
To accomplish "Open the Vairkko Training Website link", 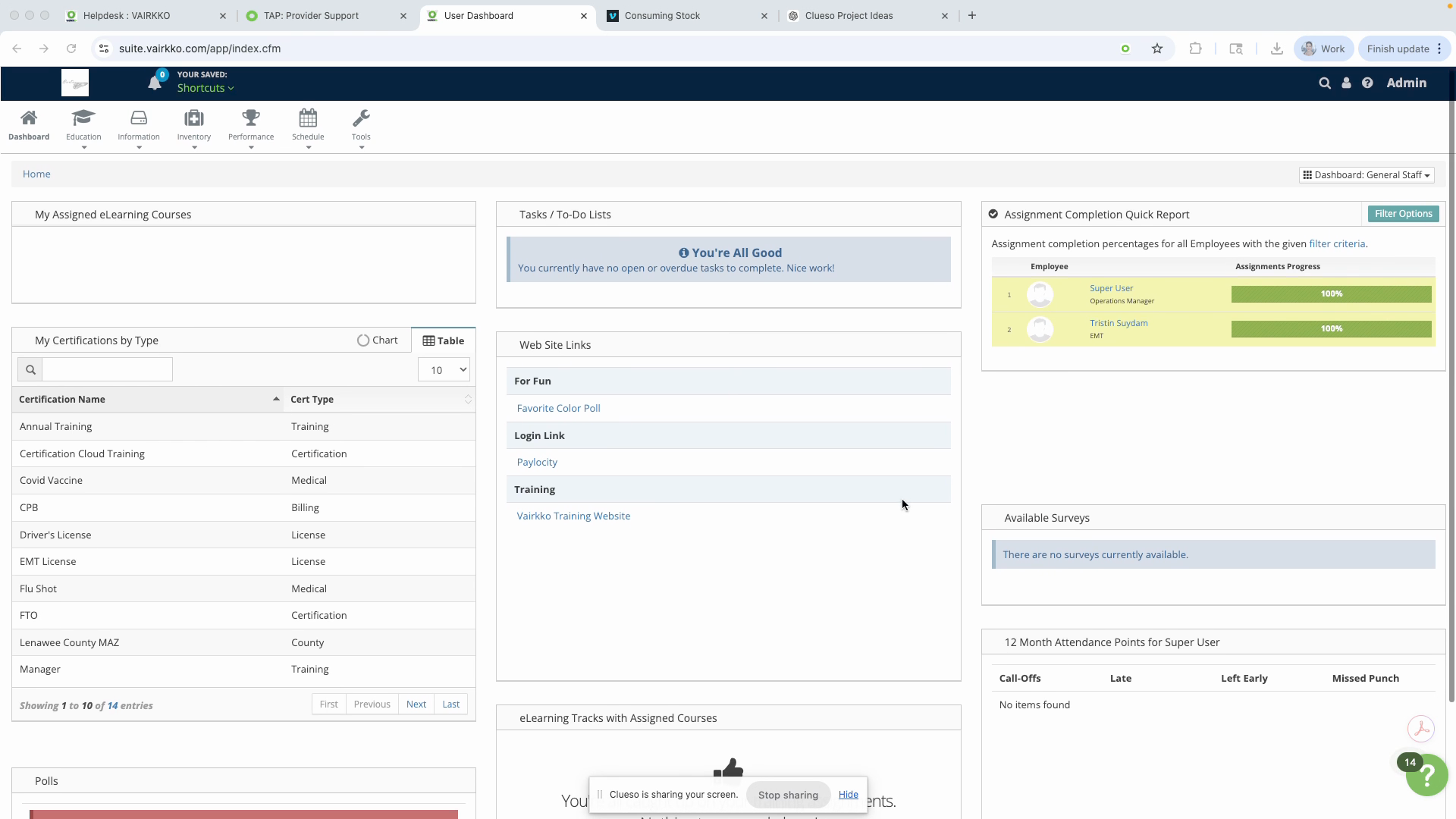I will point(573,516).
